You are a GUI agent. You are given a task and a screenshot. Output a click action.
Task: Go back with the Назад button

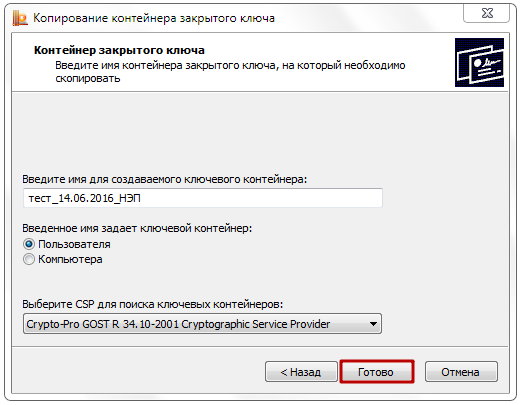pyautogui.click(x=301, y=372)
